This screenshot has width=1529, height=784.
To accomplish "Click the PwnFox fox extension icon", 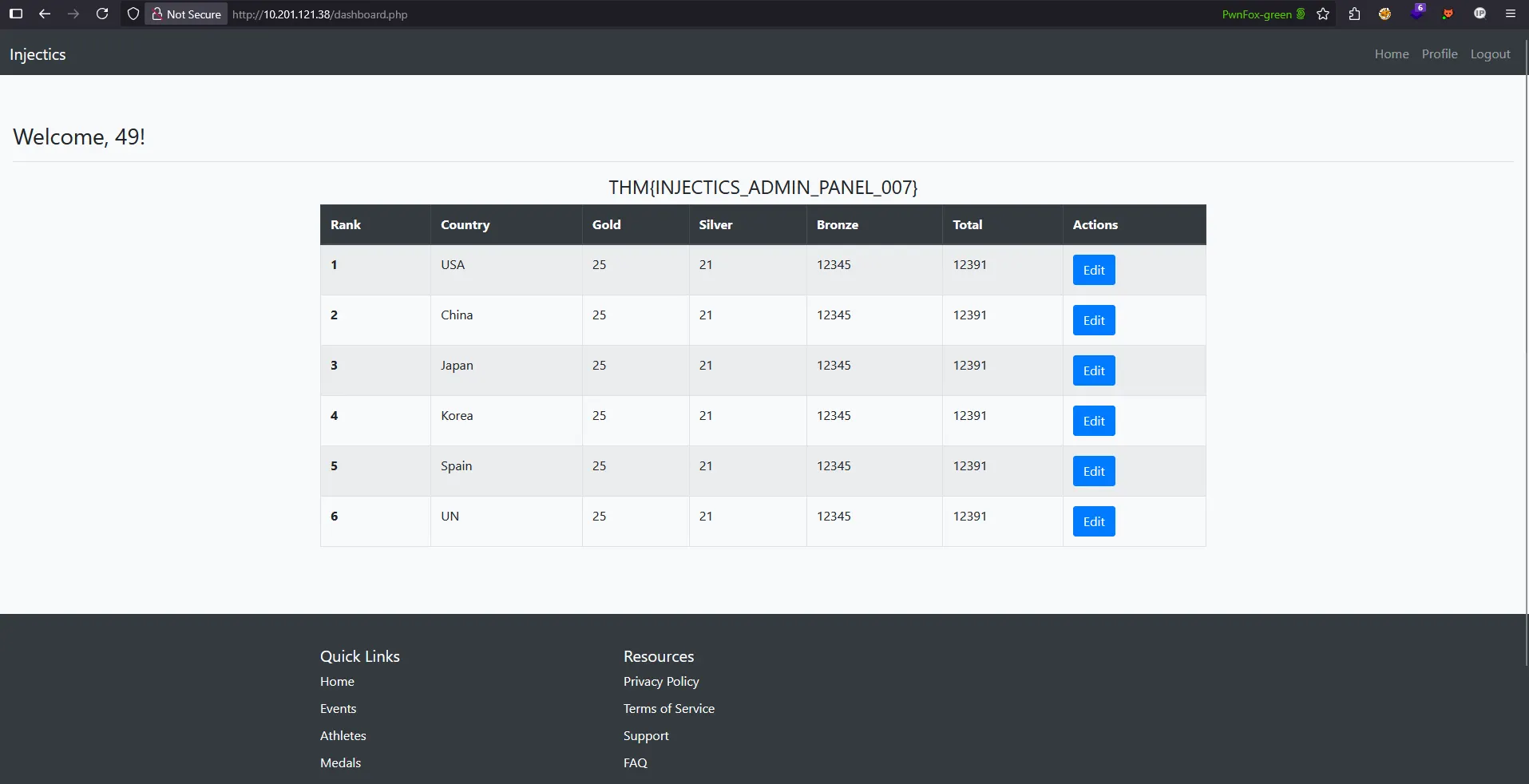I will point(1448,14).
